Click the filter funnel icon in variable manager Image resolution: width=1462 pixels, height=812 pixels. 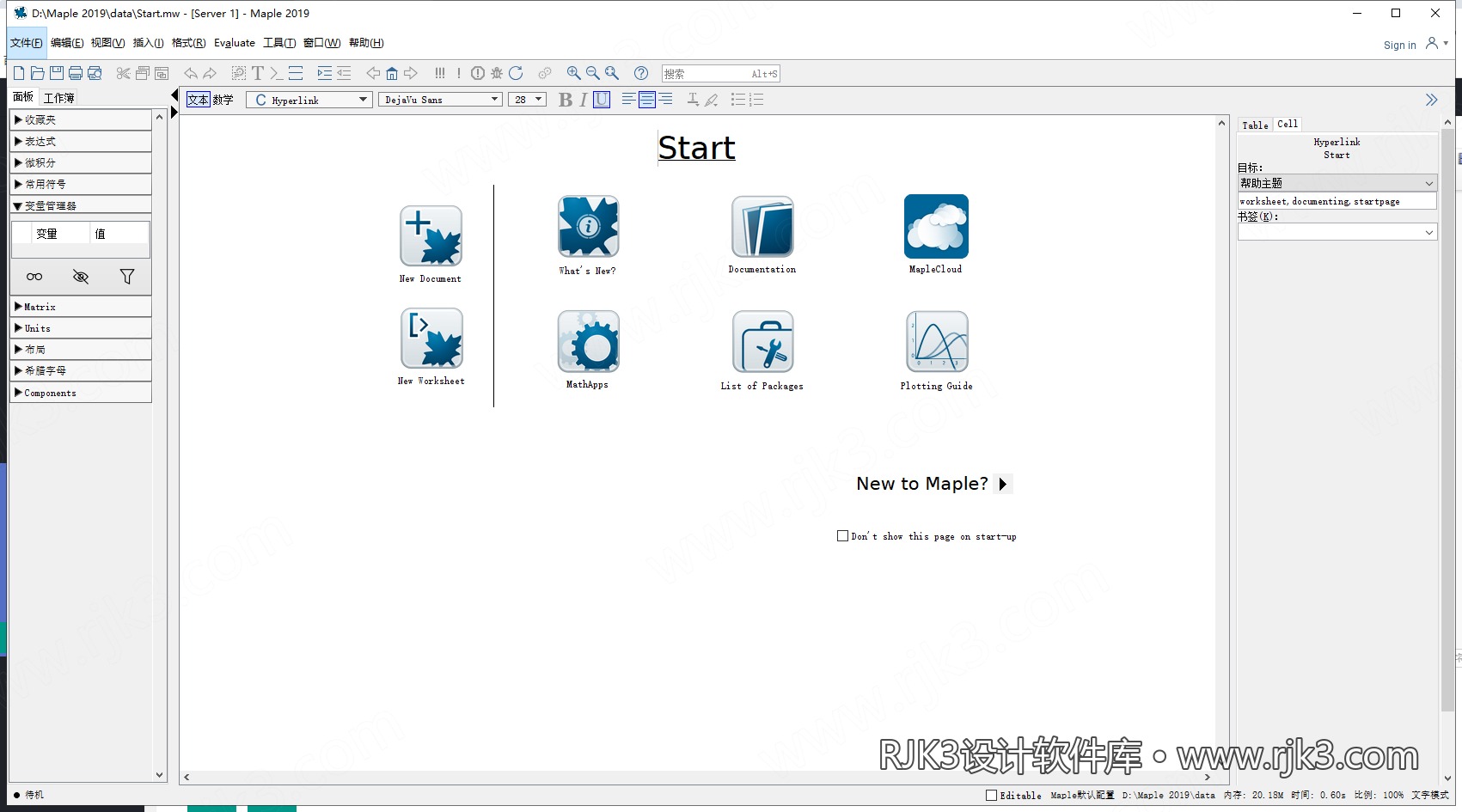click(127, 277)
